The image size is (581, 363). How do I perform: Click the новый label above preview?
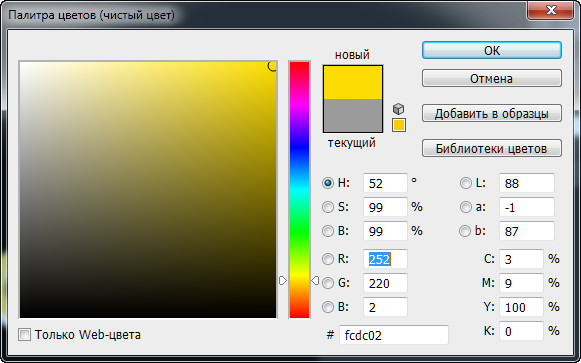click(x=352, y=55)
